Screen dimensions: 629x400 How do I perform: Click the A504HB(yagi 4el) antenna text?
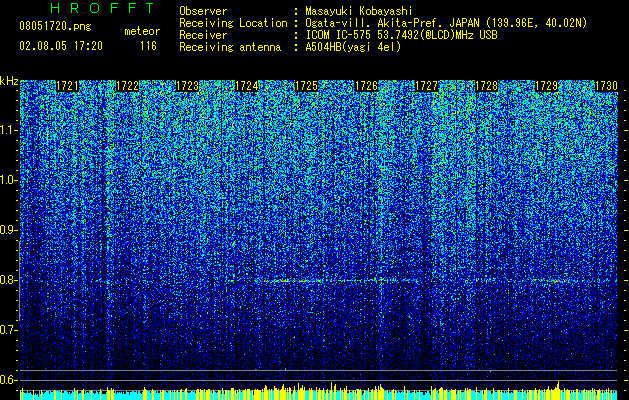click(353, 47)
